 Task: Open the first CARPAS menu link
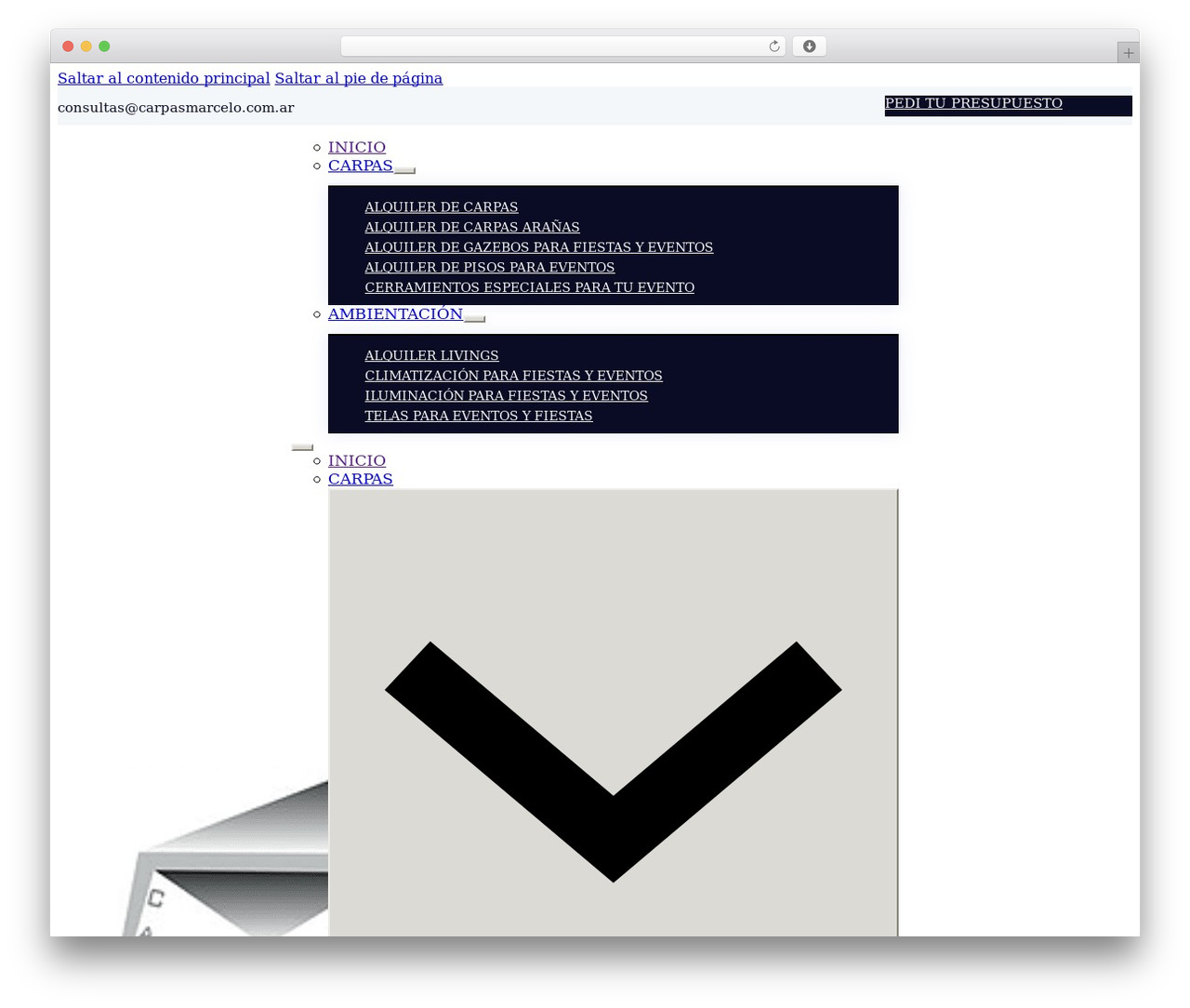[361, 166]
